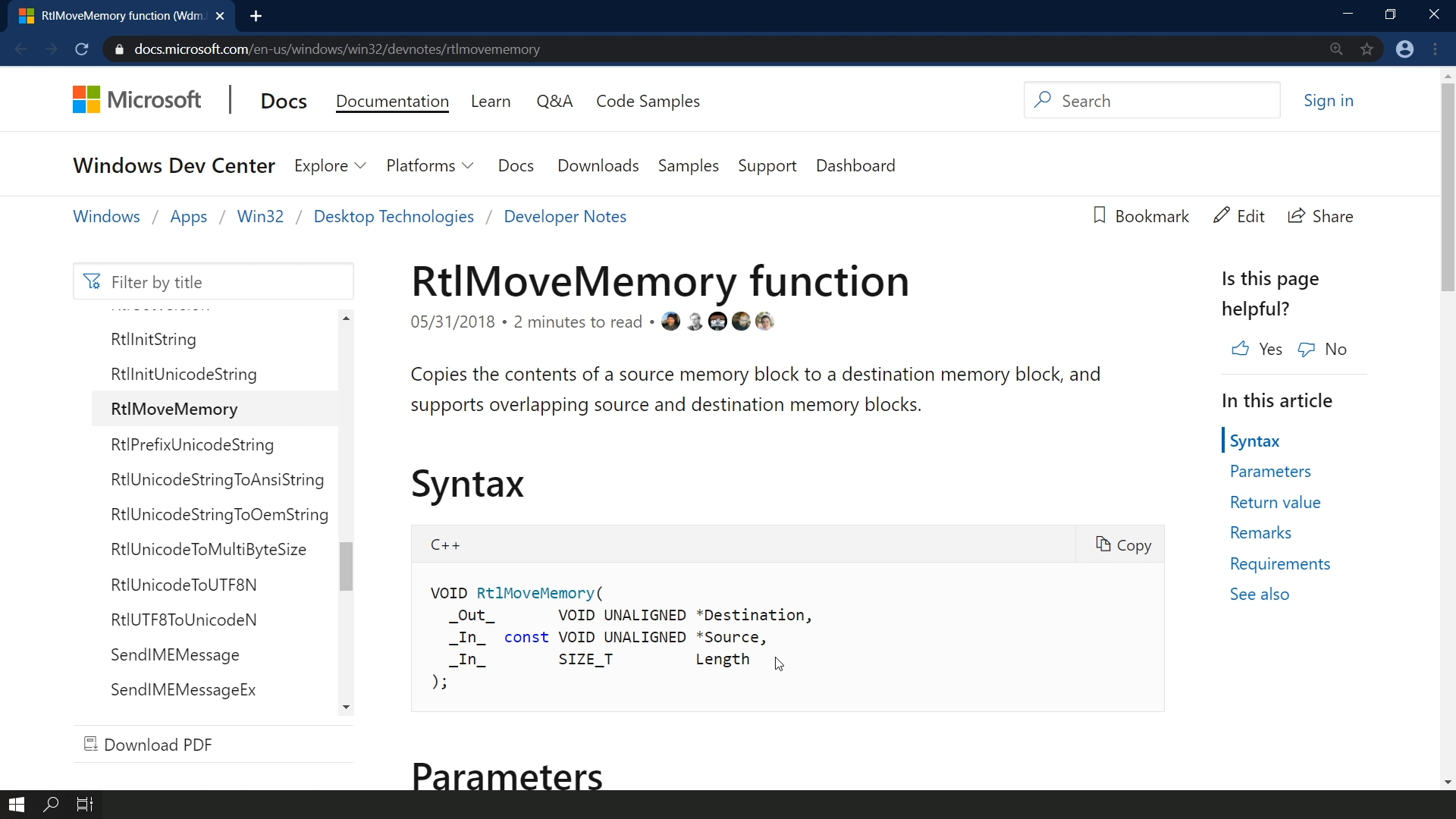Image resolution: width=1456 pixels, height=819 pixels.
Task: Open the browser profile icon
Action: pos(1405,49)
